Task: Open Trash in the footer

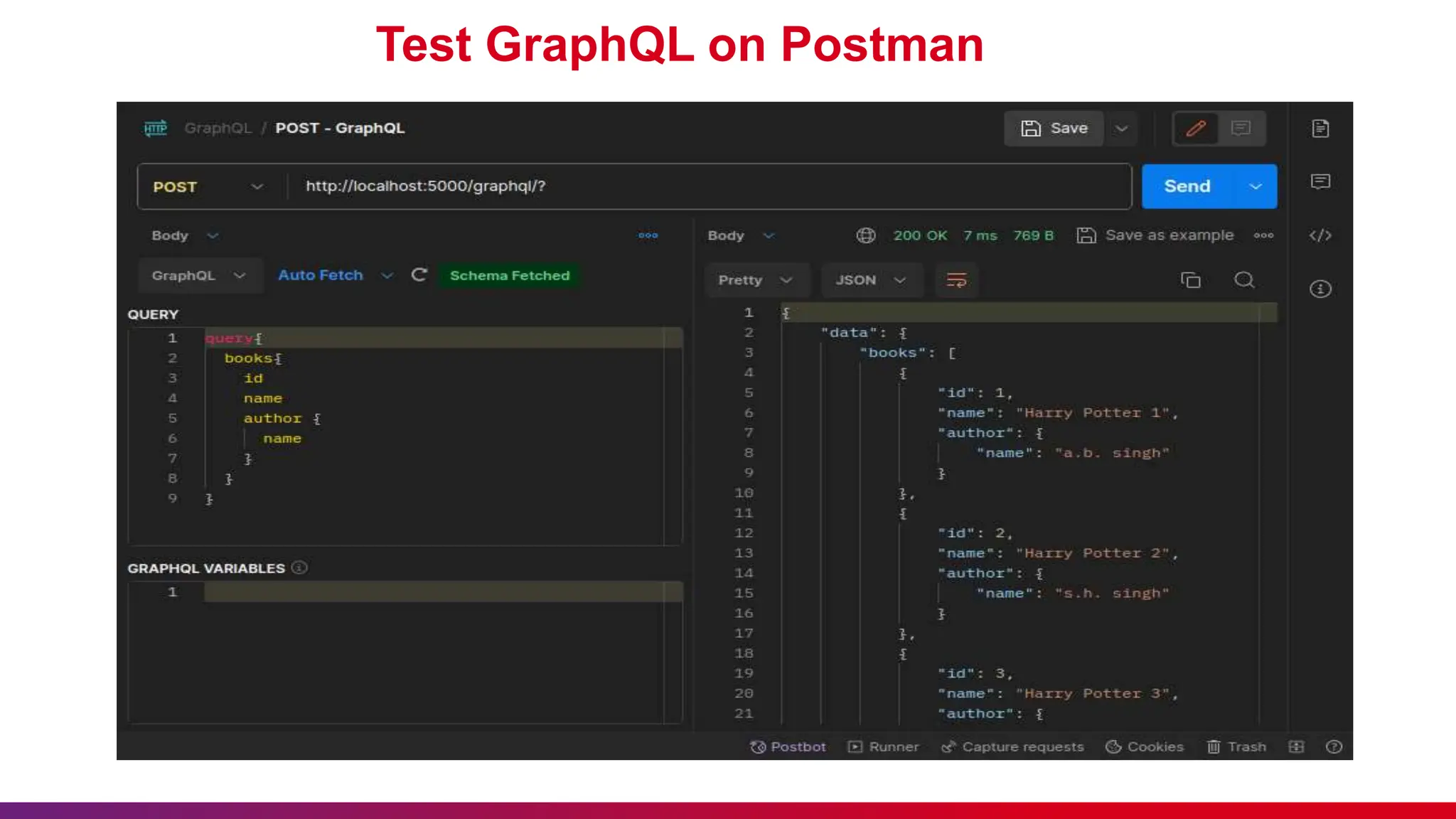Action: tap(1236, 746)
